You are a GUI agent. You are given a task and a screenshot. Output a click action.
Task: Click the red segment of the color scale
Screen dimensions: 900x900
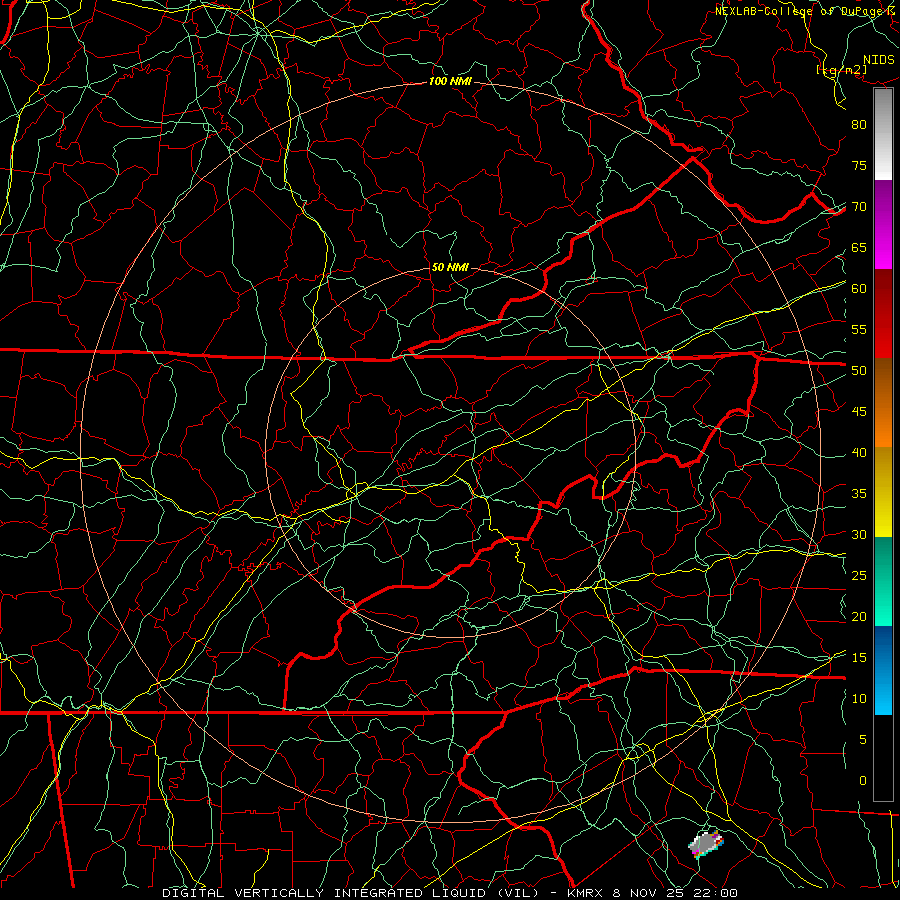(x=883, y=314)
